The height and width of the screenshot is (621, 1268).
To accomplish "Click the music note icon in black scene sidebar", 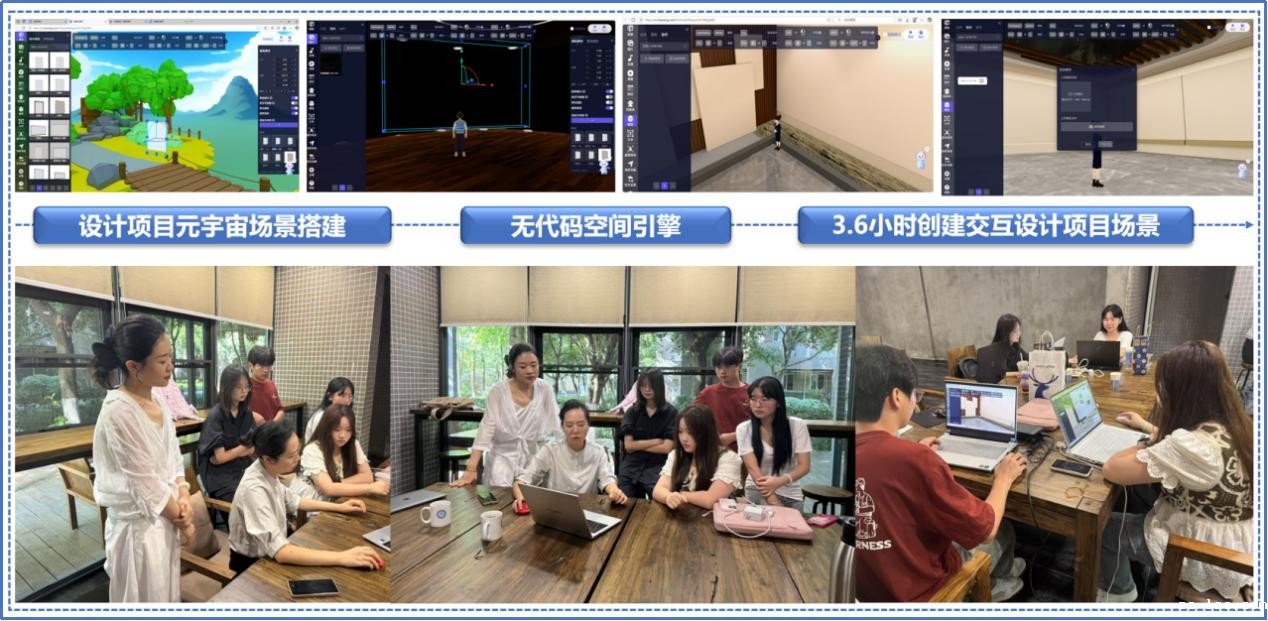I will pos(313,50).
